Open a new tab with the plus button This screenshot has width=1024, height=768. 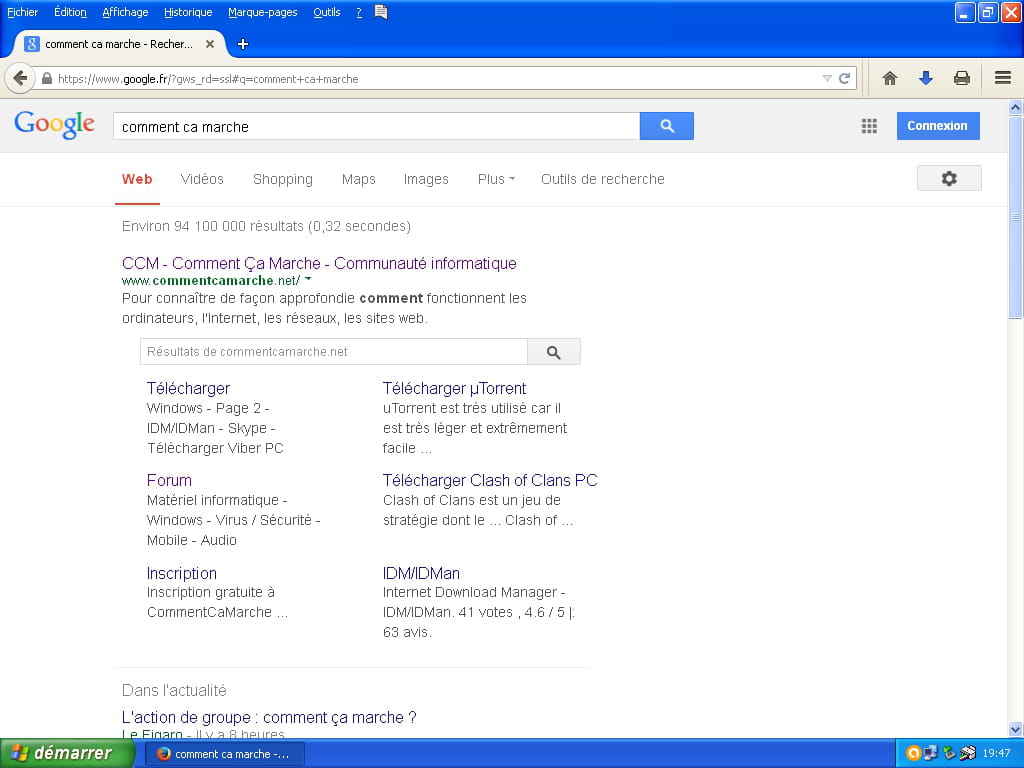(x=242, y=44)
